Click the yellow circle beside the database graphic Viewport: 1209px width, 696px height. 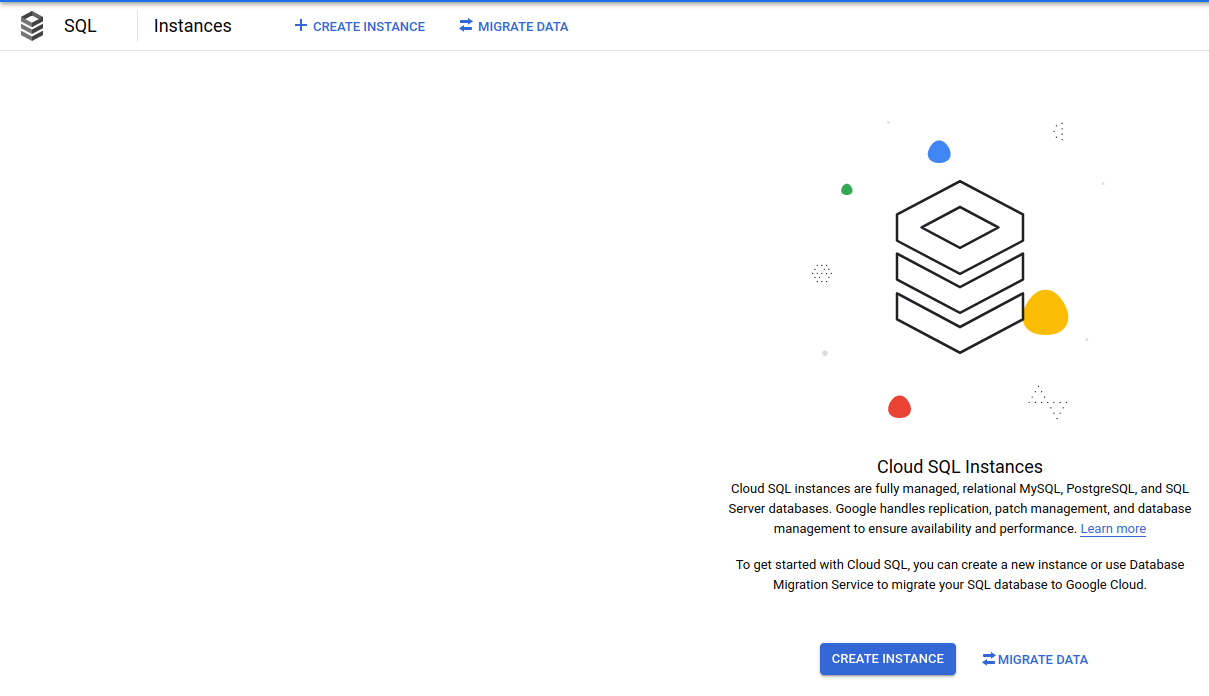(x=1045, y=313)
